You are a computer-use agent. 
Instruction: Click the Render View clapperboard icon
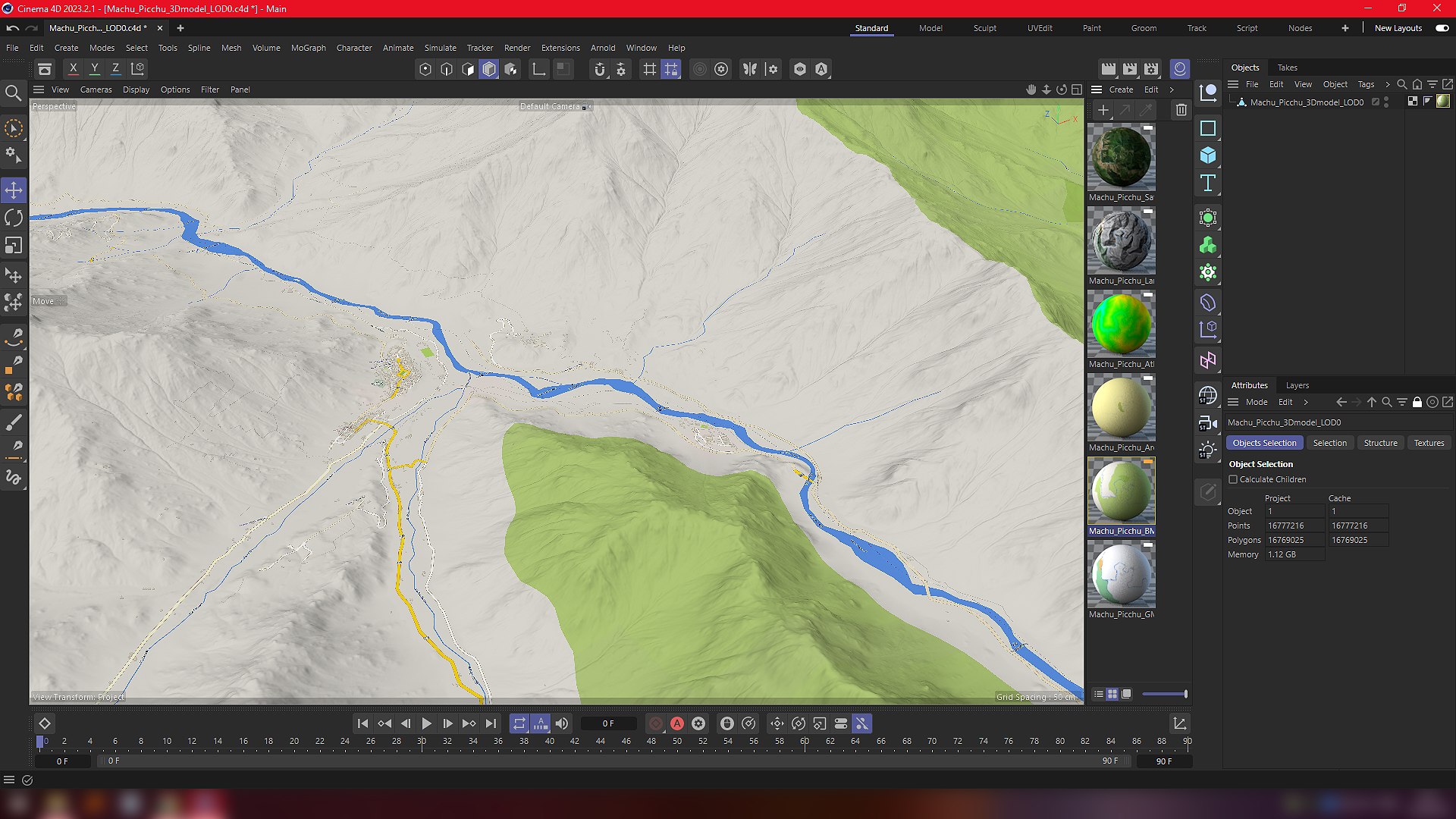coord(1109,69)
